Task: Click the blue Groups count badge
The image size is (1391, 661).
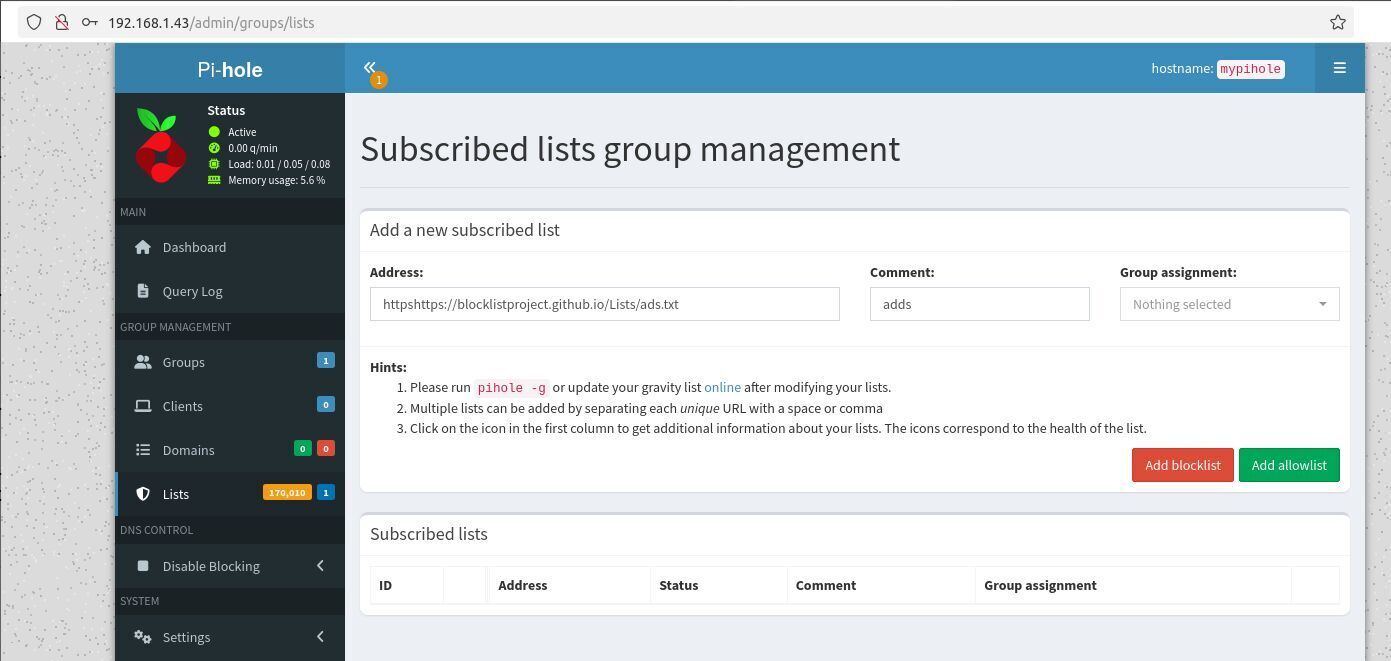Action: click(325, 361)
